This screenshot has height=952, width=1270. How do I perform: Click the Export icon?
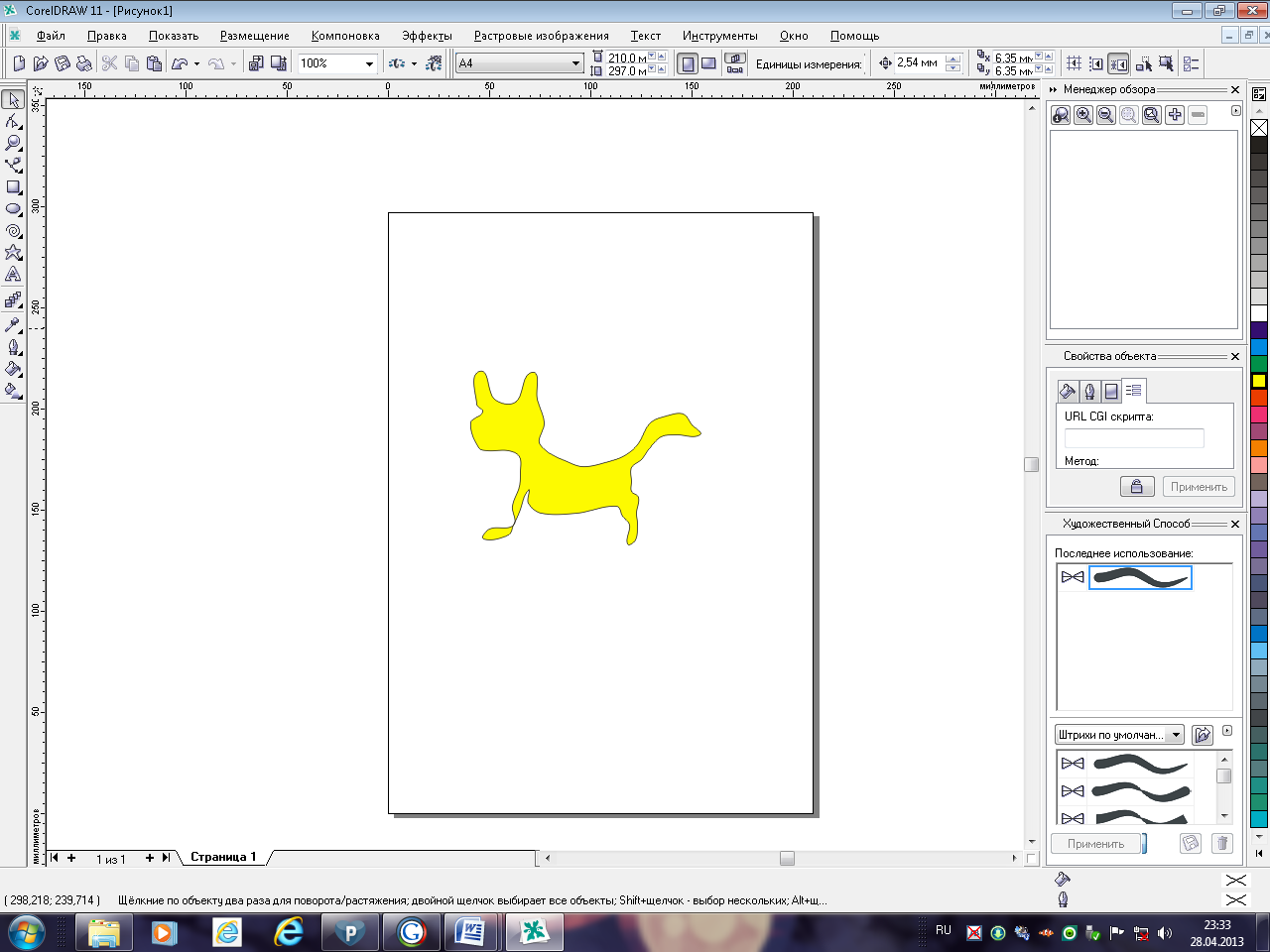pyautogui.click(x=278, y=63)
